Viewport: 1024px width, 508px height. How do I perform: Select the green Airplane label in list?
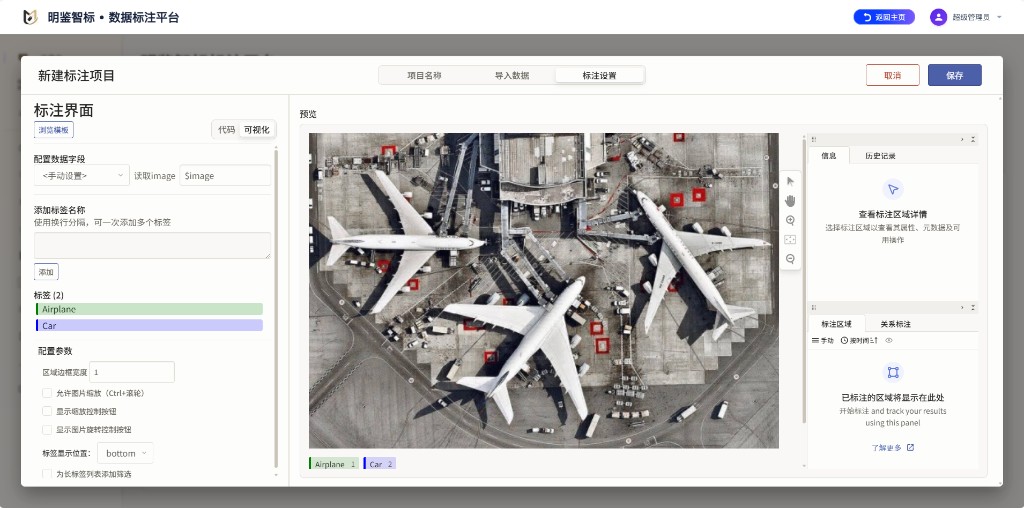149,310
